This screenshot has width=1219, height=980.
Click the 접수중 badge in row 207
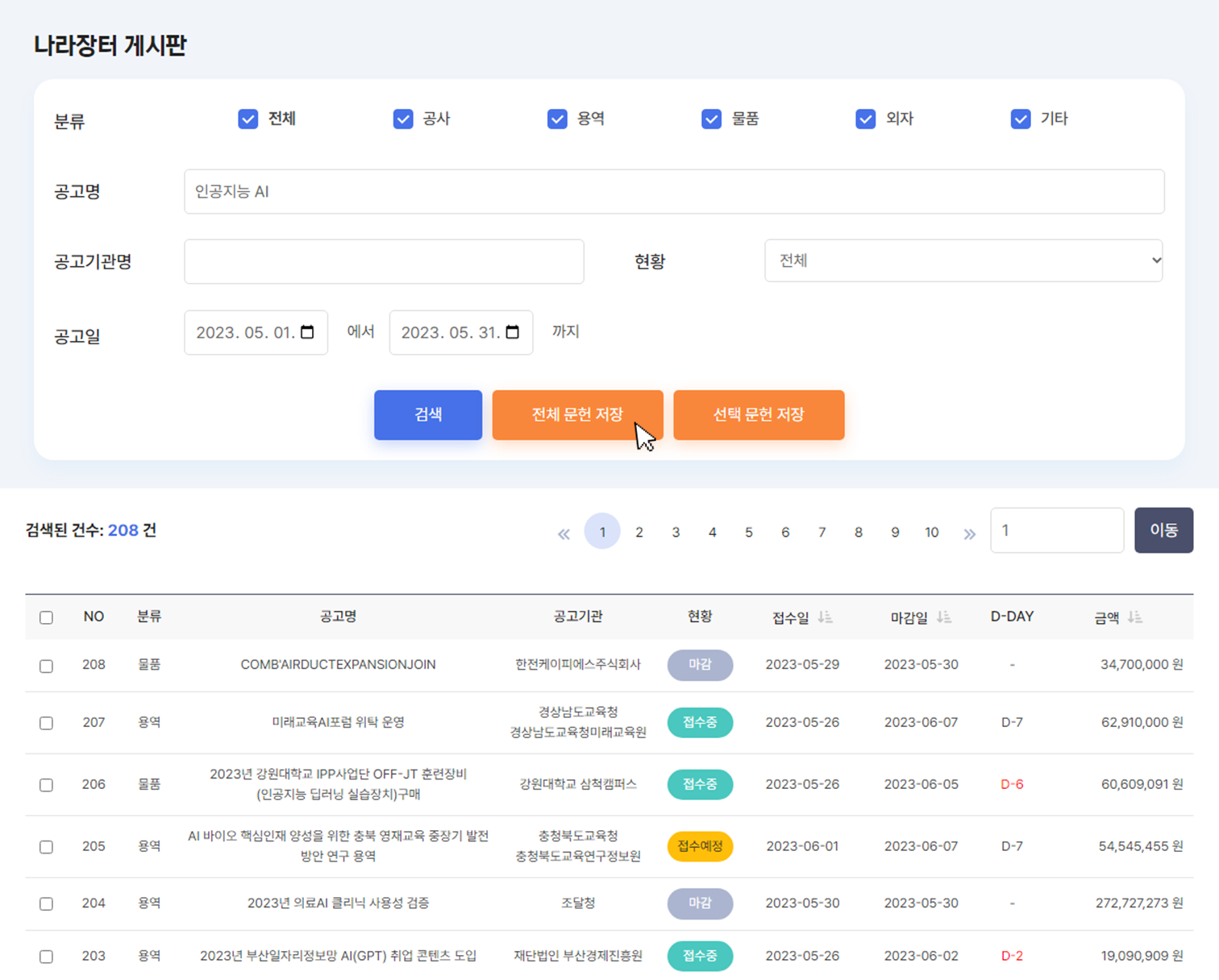tap(700, 722)
